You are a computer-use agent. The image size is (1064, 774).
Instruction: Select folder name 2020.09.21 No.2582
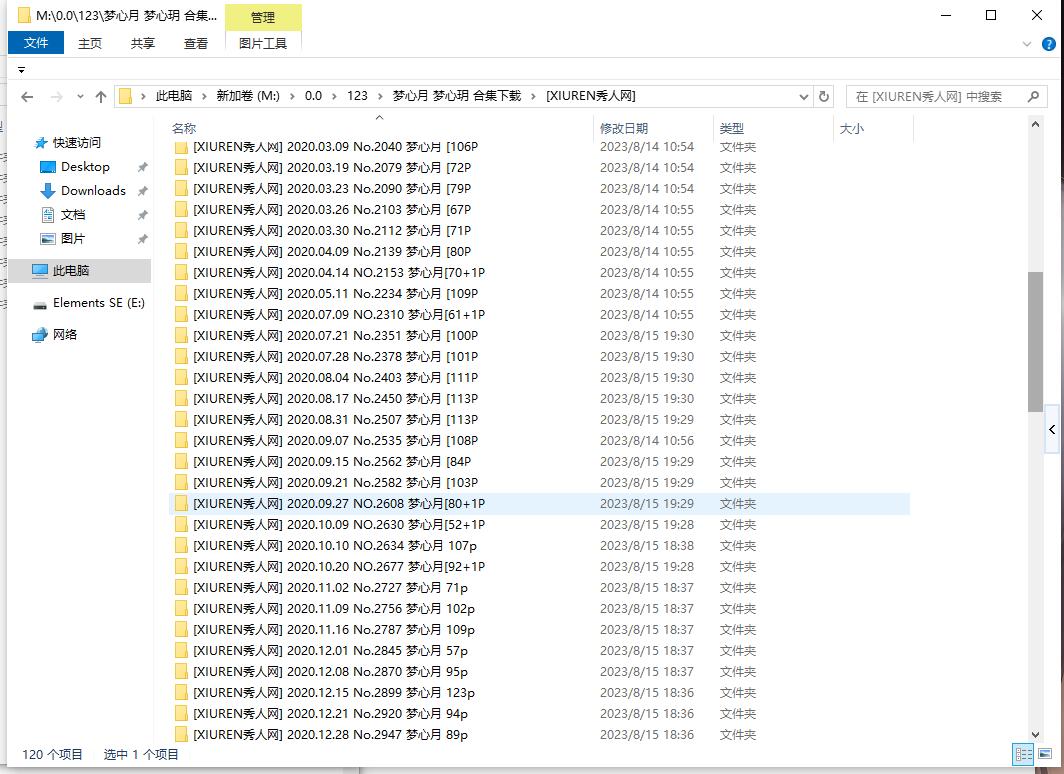336,483
